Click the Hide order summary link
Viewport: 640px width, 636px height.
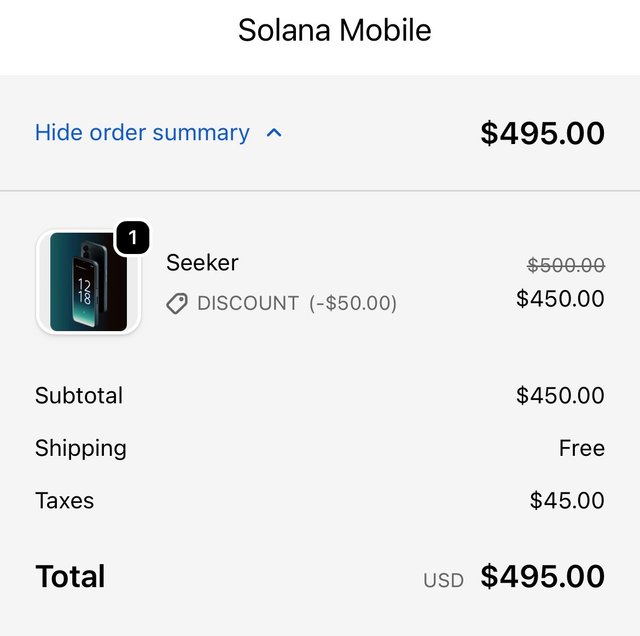pyautogui.click(x=142, y=133)
